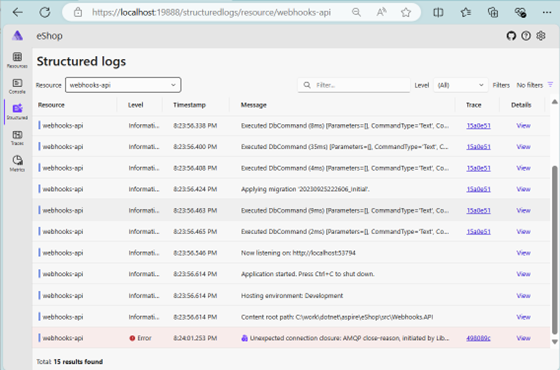Open the favorites list icon
The width and height of the screenshot is (560, 370).
click(x=466, y=12)
